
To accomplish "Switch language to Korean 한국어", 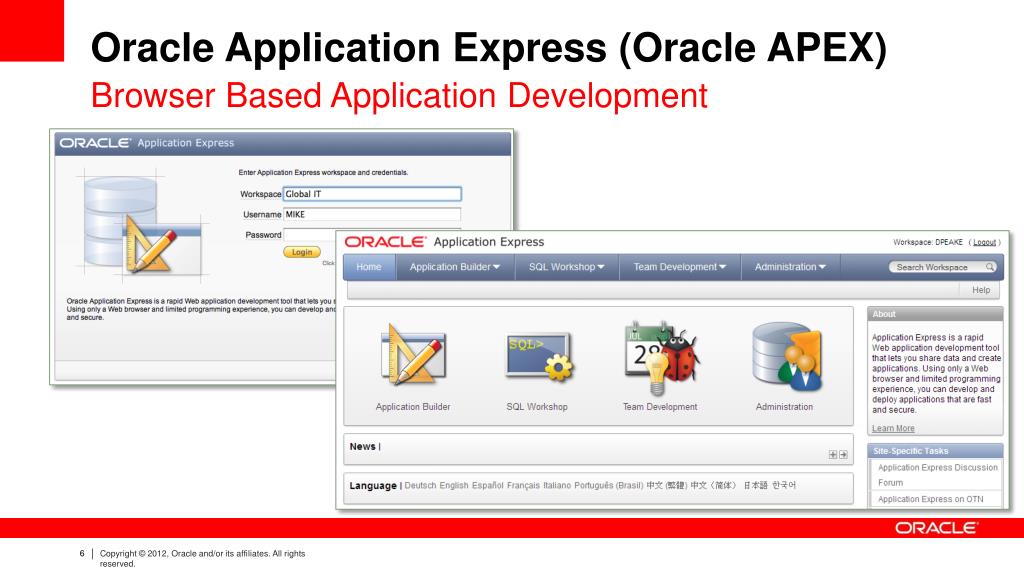I will coord(784,485).
